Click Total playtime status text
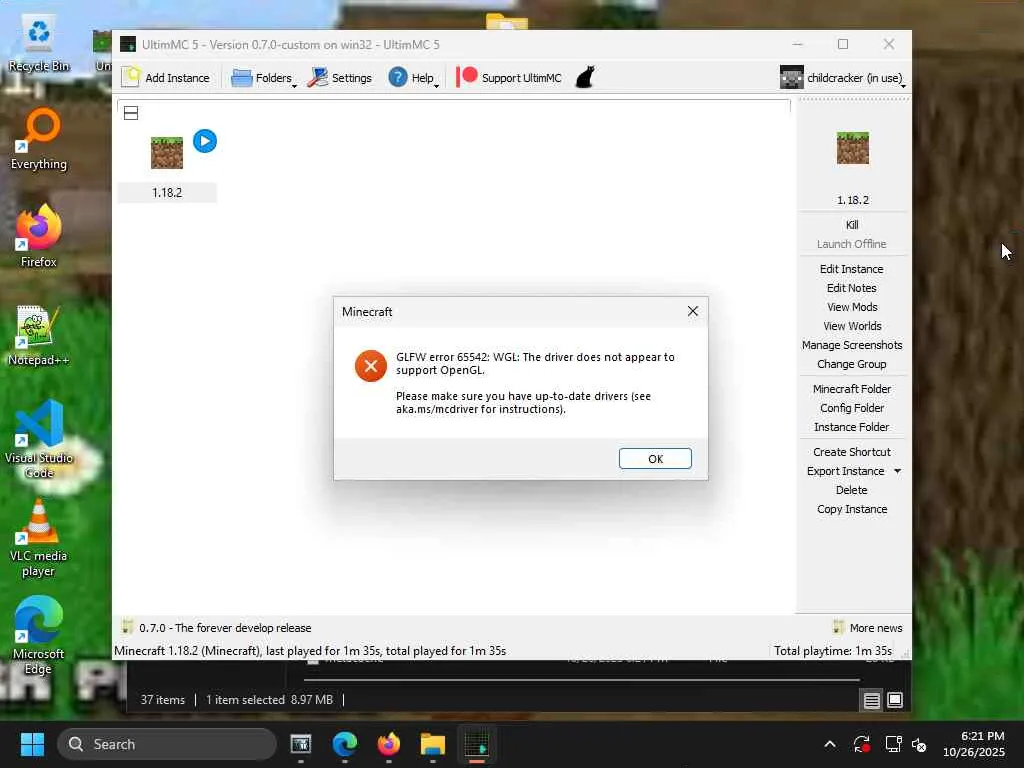Screen dimensions: 1024x768 [833, 650]
